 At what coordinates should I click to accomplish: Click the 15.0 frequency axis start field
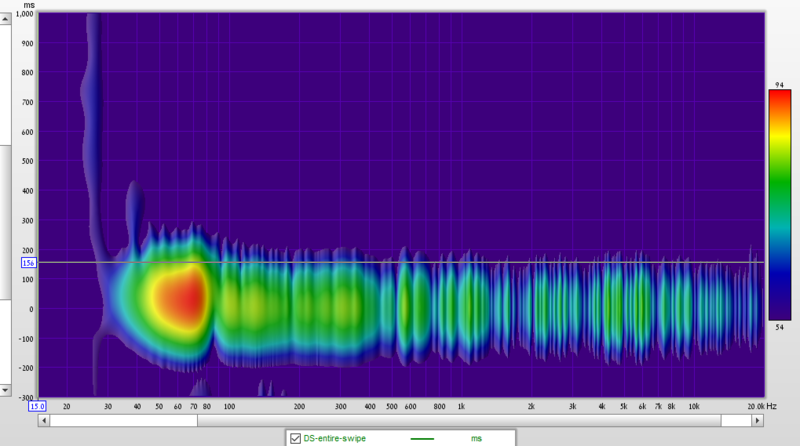[x=37, y=406]
